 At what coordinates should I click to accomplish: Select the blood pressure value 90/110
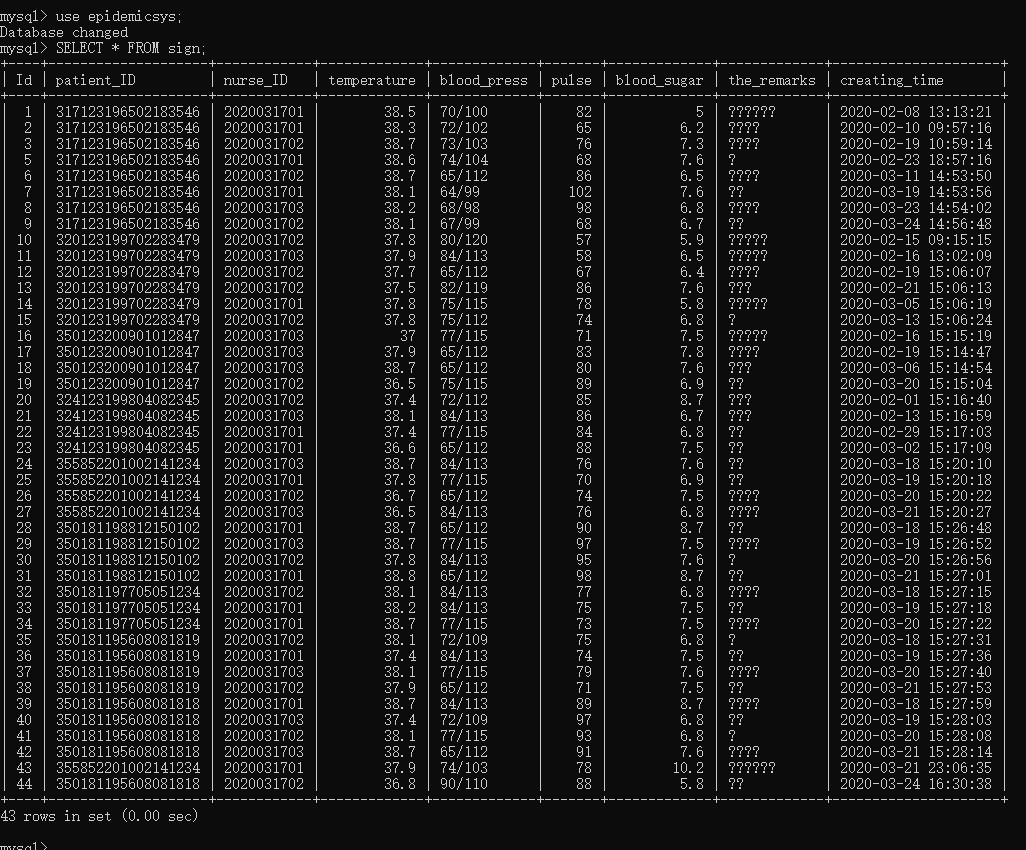[464, 784]
